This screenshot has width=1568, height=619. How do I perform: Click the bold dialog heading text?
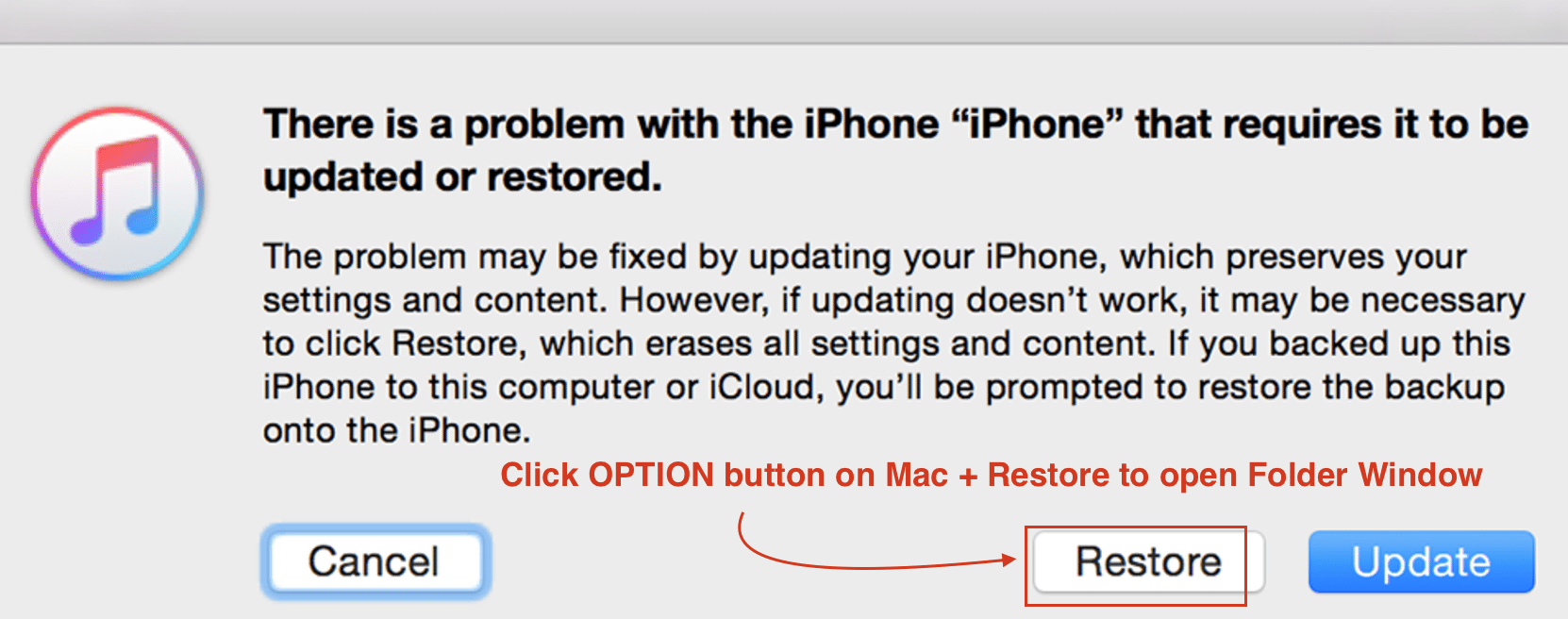pos(895,151)
